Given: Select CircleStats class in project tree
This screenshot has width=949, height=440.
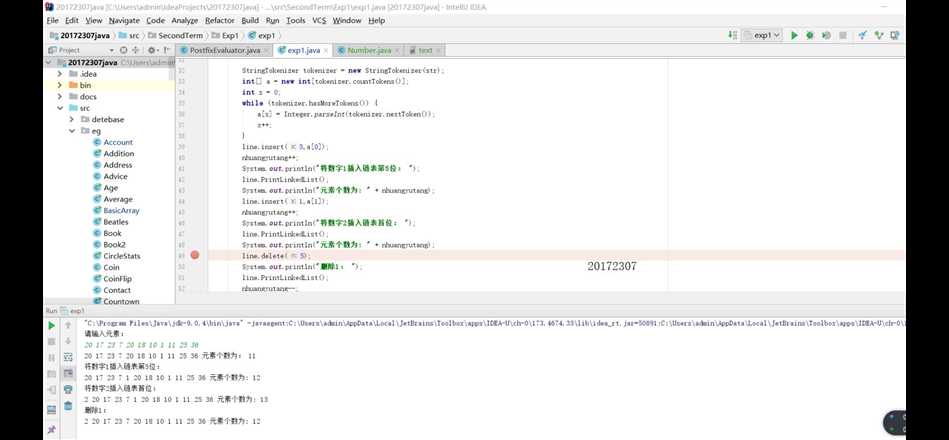Looking at the screenshot, I should click(122, 256).
